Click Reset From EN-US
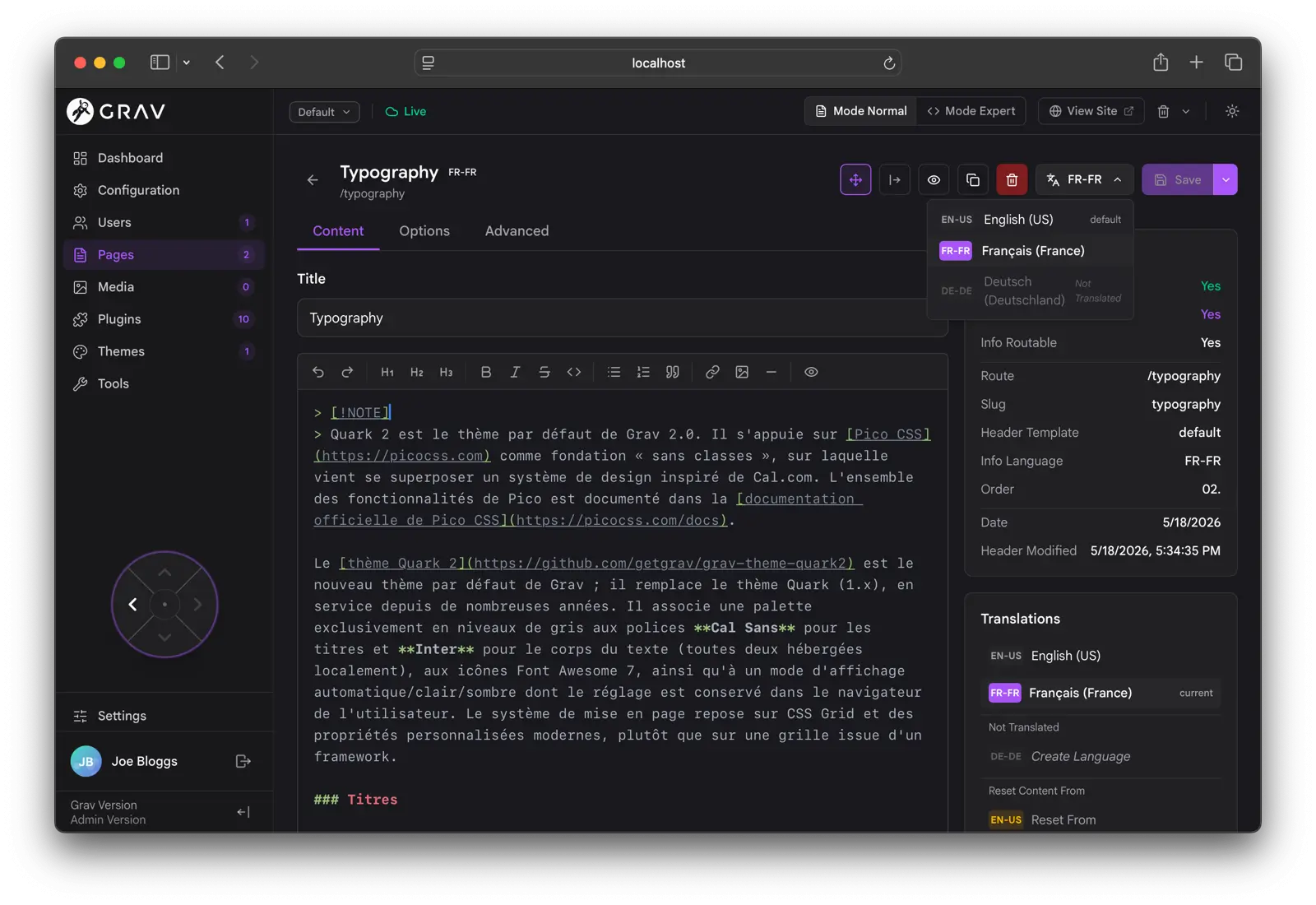Viewport: 1316px width, 905px height. click(1101, 819)
